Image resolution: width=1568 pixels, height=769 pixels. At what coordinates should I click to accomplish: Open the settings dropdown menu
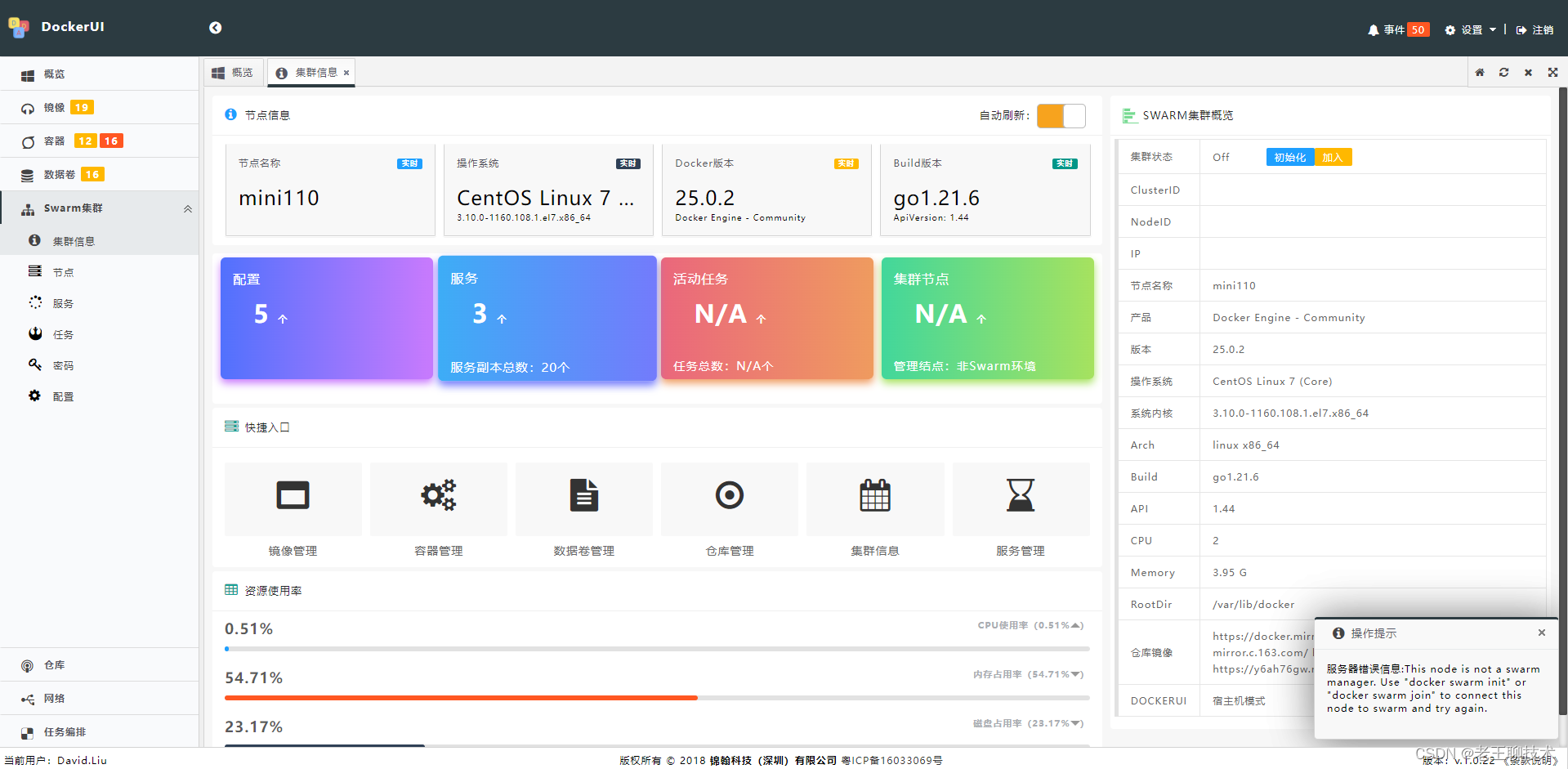(1471, 30)
